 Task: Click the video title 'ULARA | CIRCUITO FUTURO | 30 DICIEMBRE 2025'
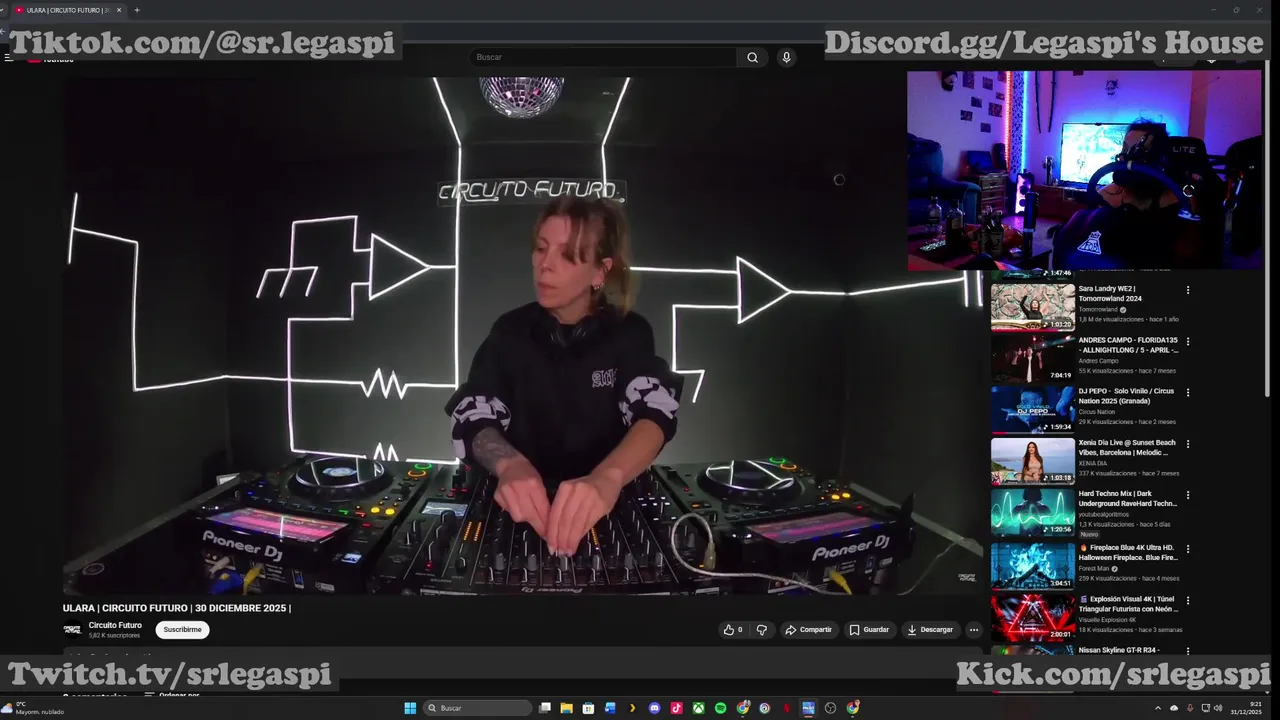pos(177,608)
